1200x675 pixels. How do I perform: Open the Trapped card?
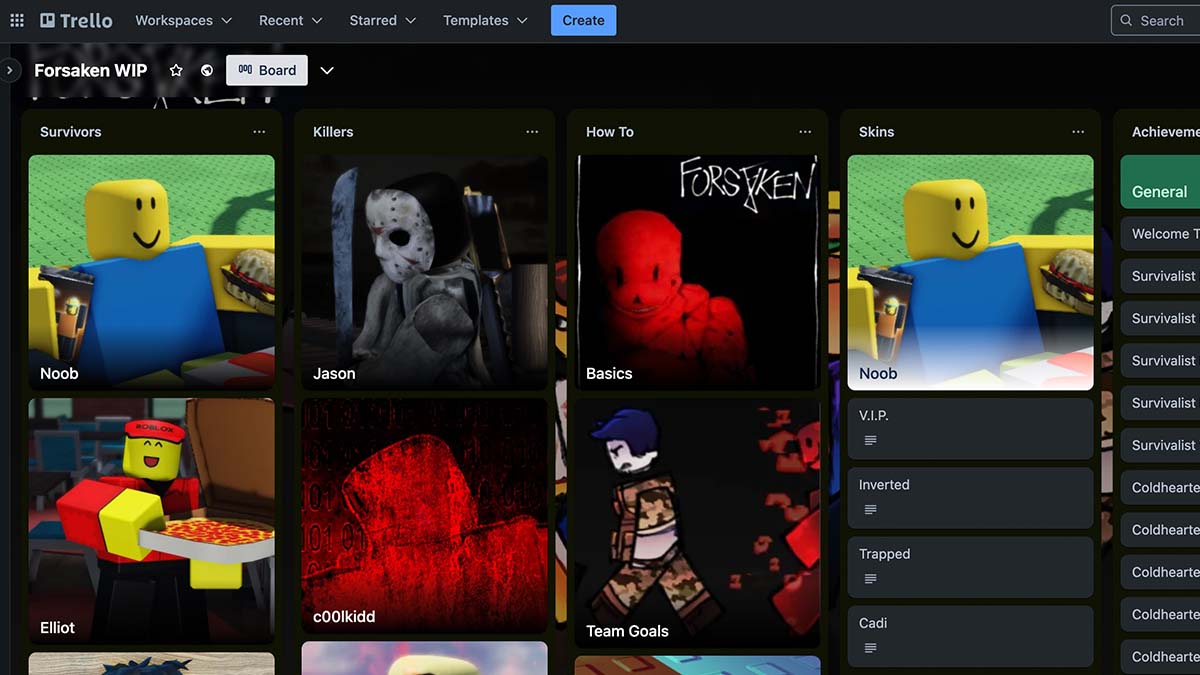[x=971, y=566]
